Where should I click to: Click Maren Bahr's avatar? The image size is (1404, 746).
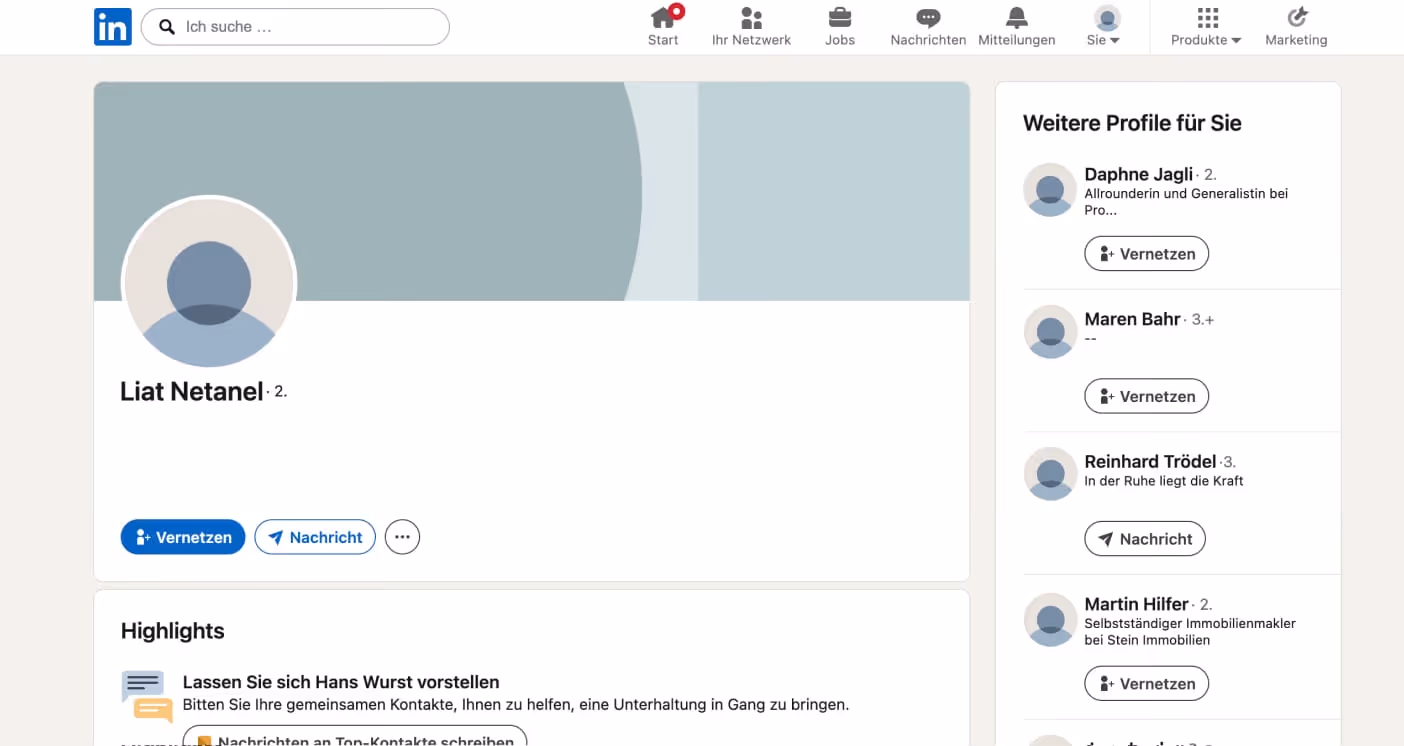tap(1050, 332)
